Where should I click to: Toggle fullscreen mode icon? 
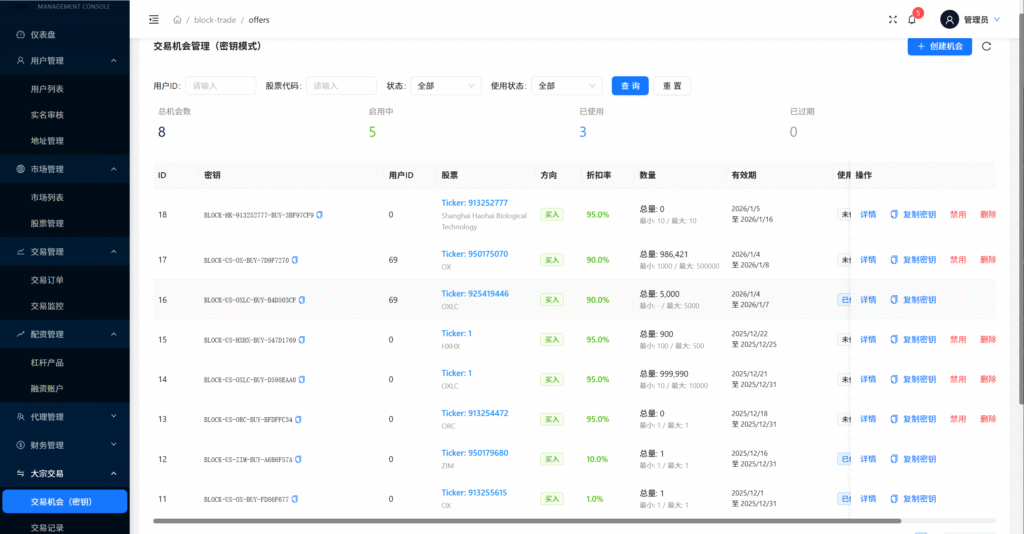pyautogui.click(x=893, y=19)
